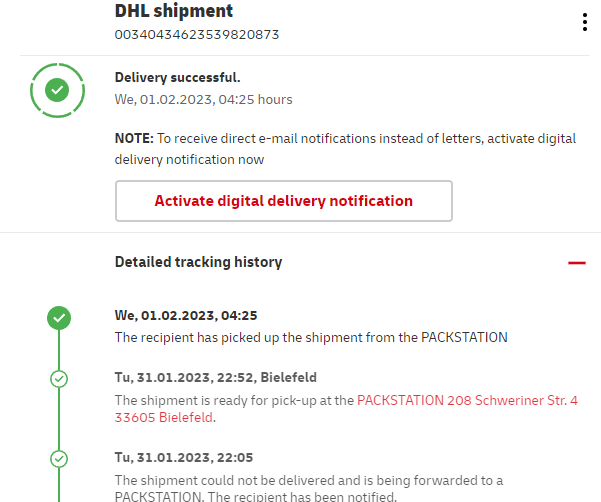Collapse tracking history with the red minus

click(x=576, y=262)
